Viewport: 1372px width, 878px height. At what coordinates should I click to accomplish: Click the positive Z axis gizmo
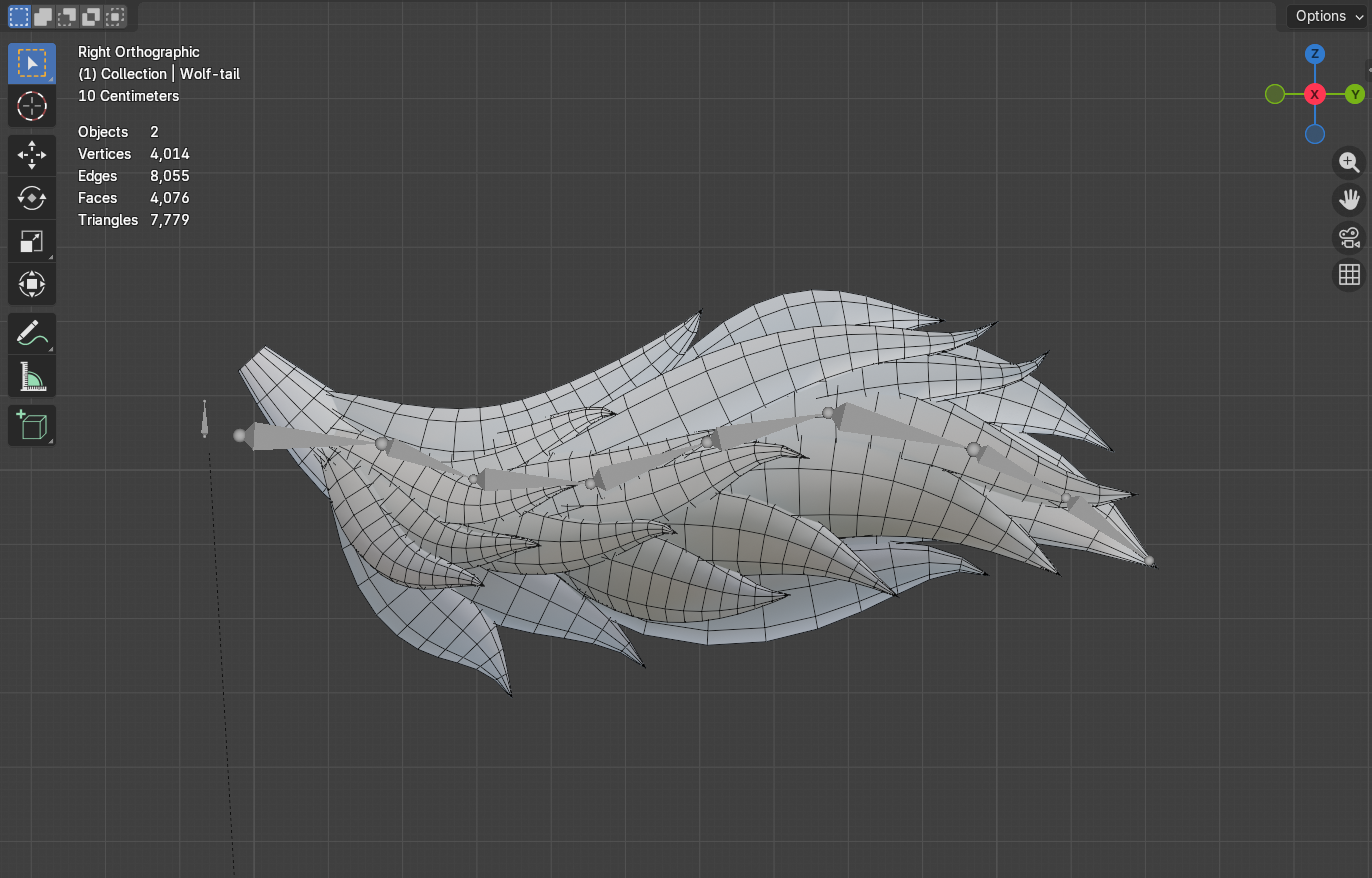point(1315,54)
